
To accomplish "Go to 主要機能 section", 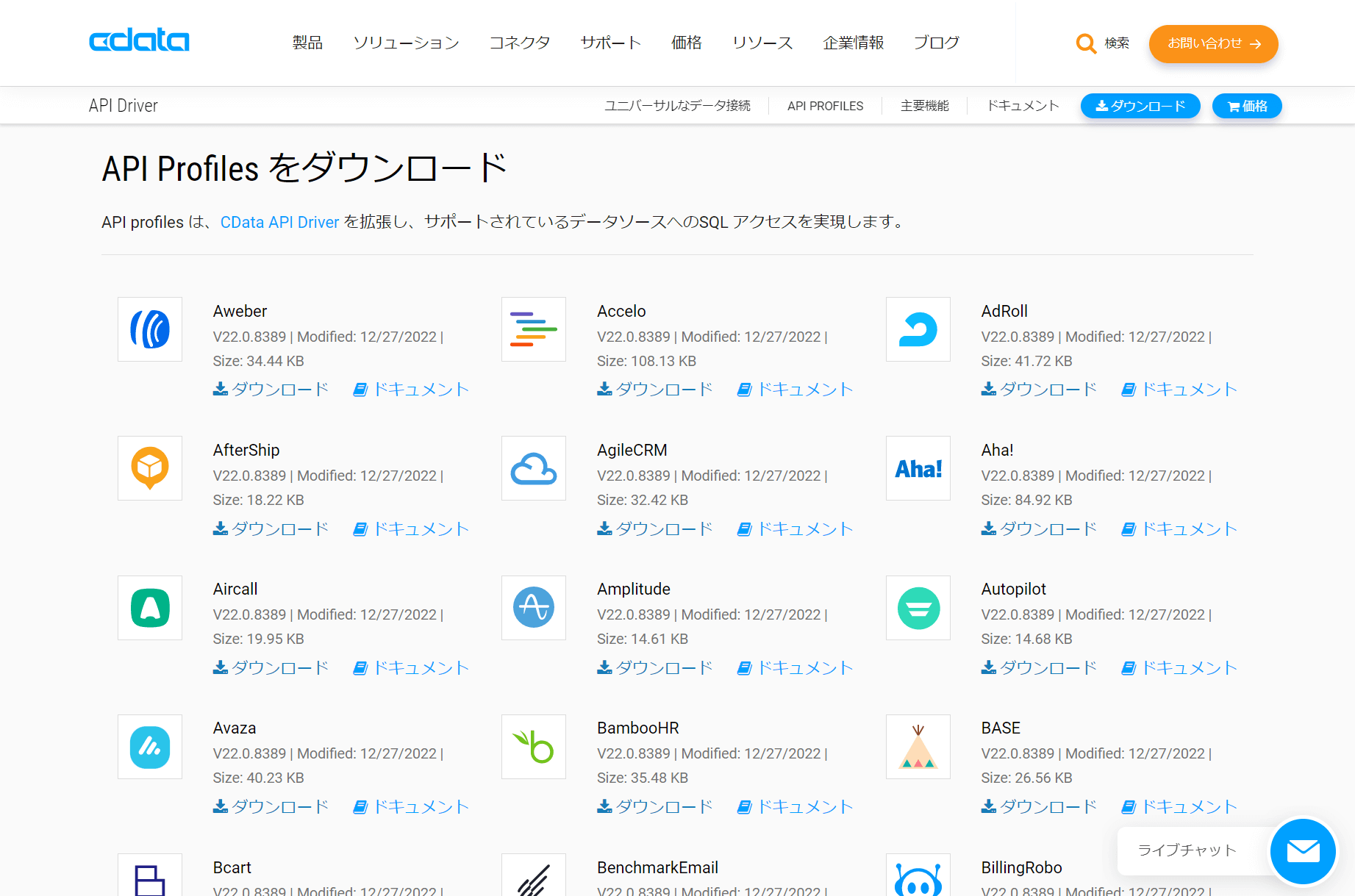I will (925, 106).
